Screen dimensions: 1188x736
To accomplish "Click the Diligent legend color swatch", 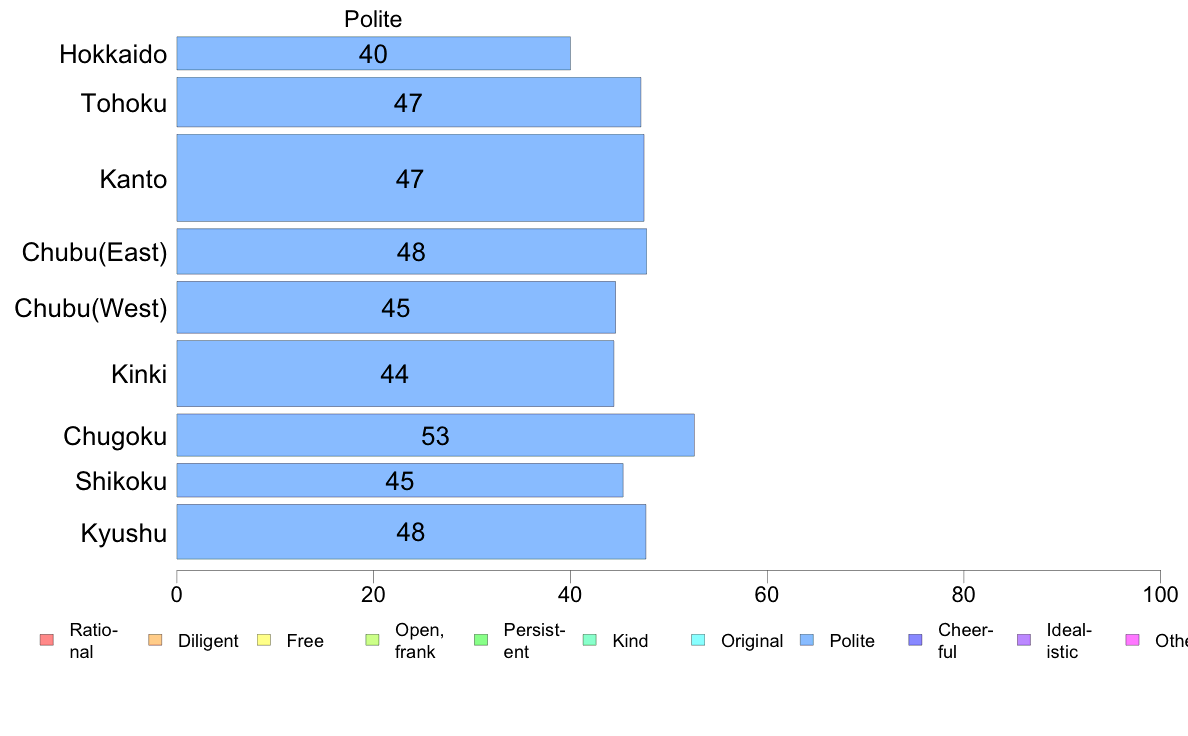I will (x=155, y=640).
